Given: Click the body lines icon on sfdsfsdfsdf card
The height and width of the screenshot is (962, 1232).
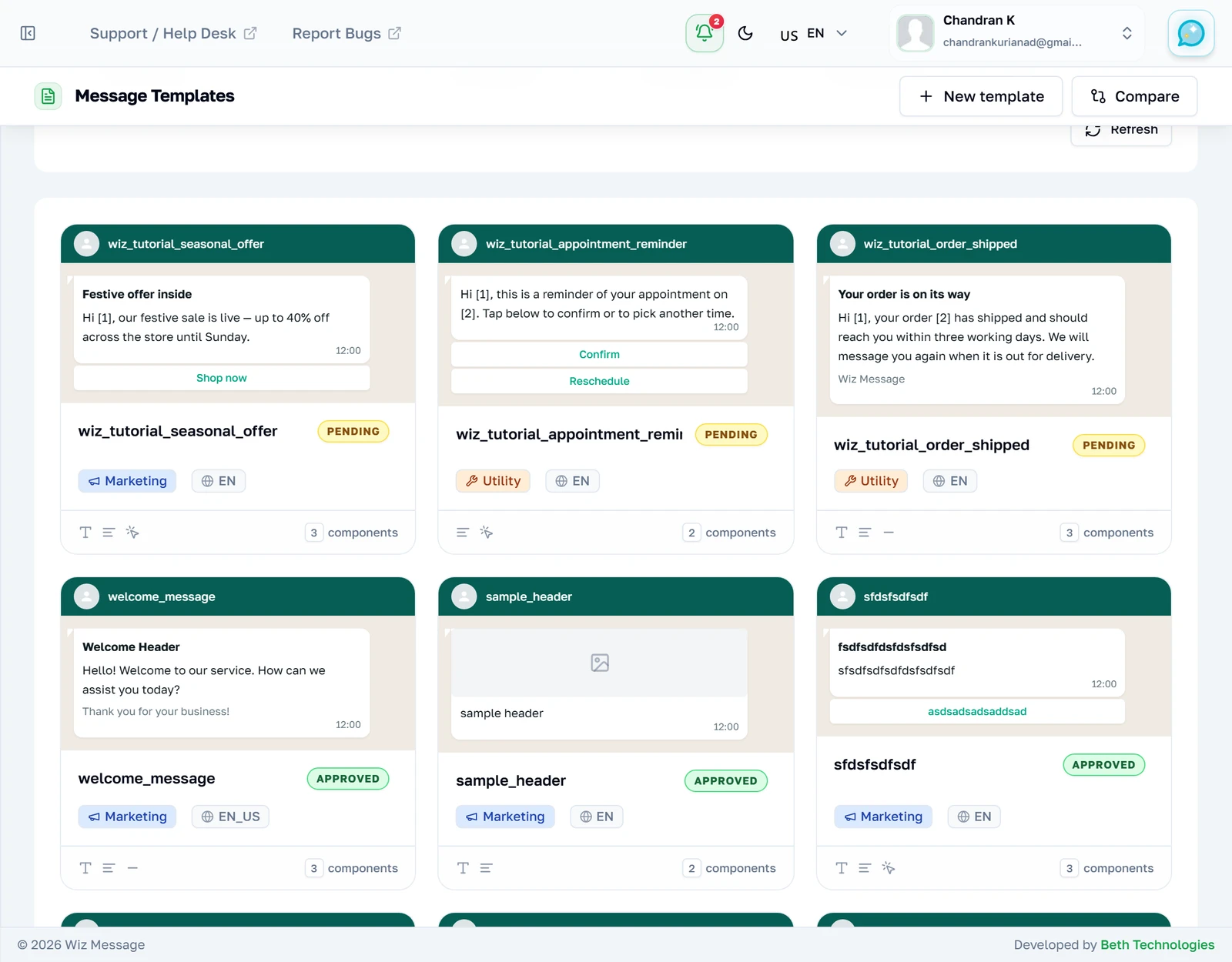Looking at the screenshot, I should tap(865, 868).
